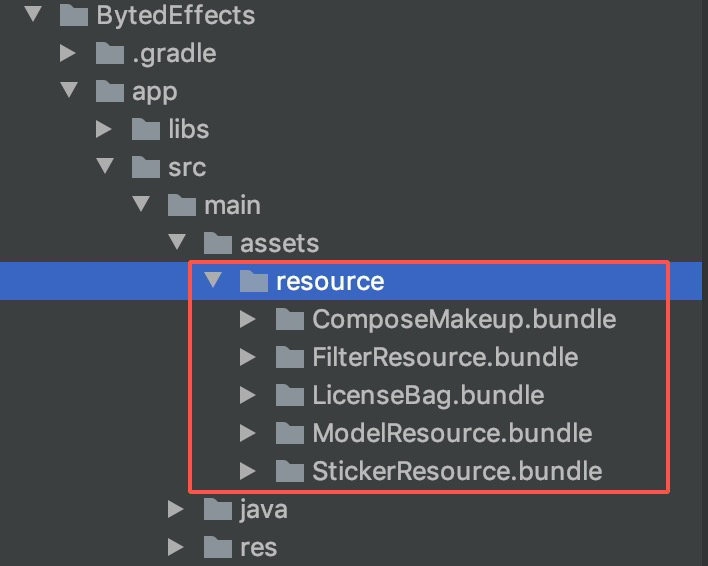
Task: Click the FilterResource.bundle folder icon
Action: tap(289, 357)
